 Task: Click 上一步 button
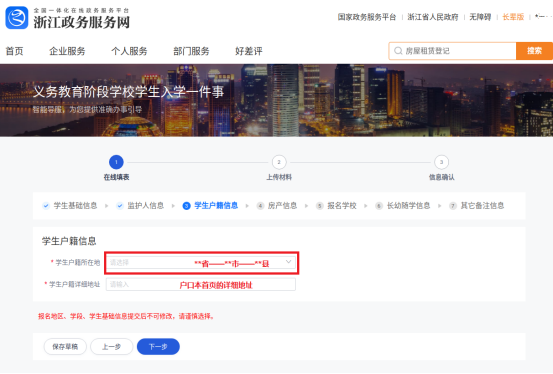pyautogui.click(x=111, y=346)
